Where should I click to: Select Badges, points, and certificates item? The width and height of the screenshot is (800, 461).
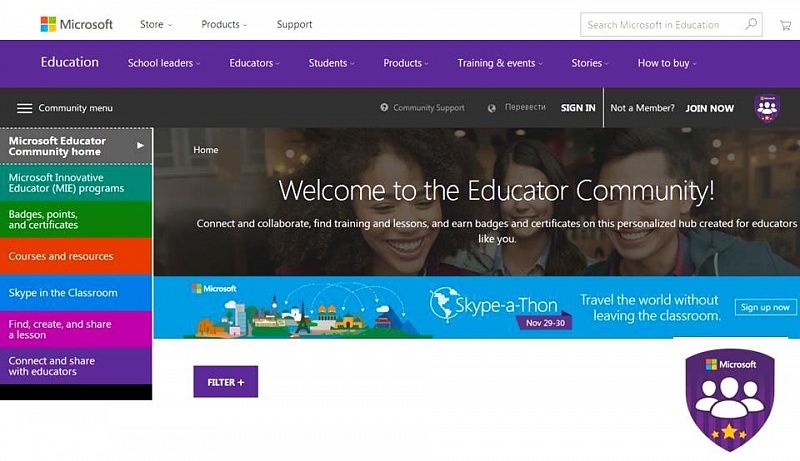76,219
